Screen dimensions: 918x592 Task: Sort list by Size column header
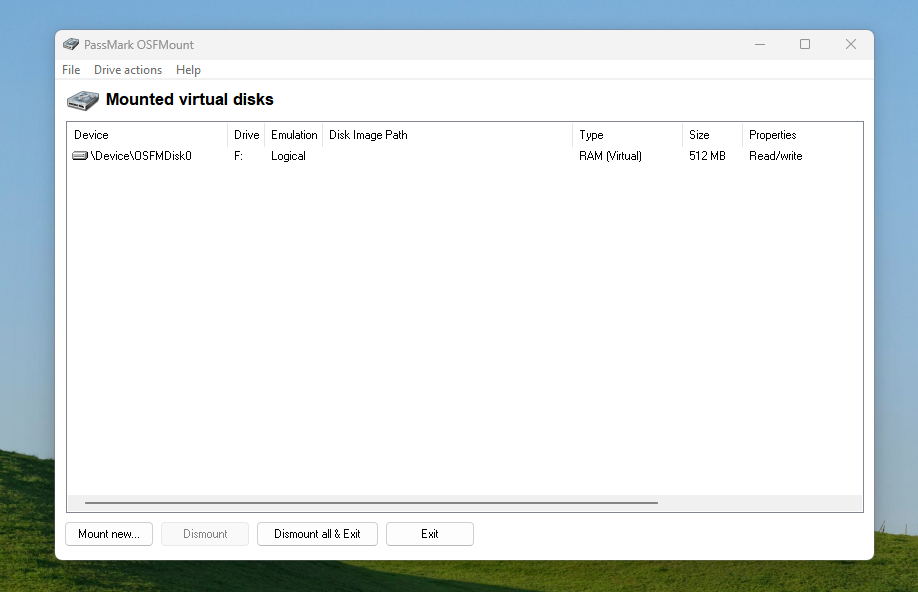711,135
